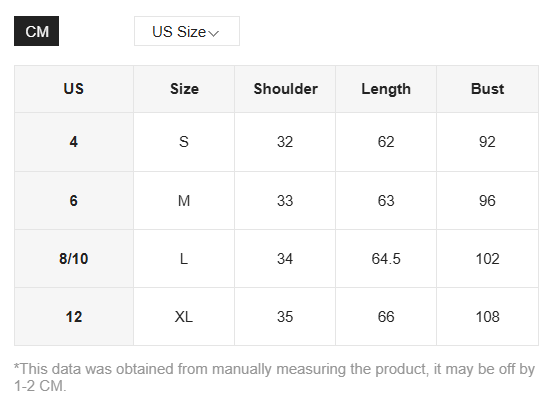
Task: Click the 64.5 length value
Action: coord(386,258)
